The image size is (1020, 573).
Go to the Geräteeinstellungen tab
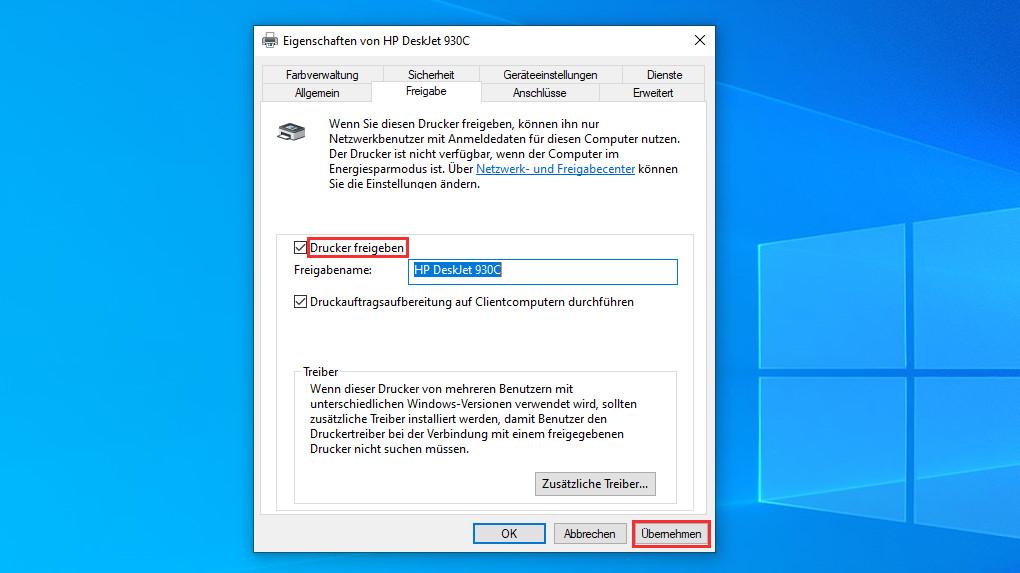(x=550, y=75)
